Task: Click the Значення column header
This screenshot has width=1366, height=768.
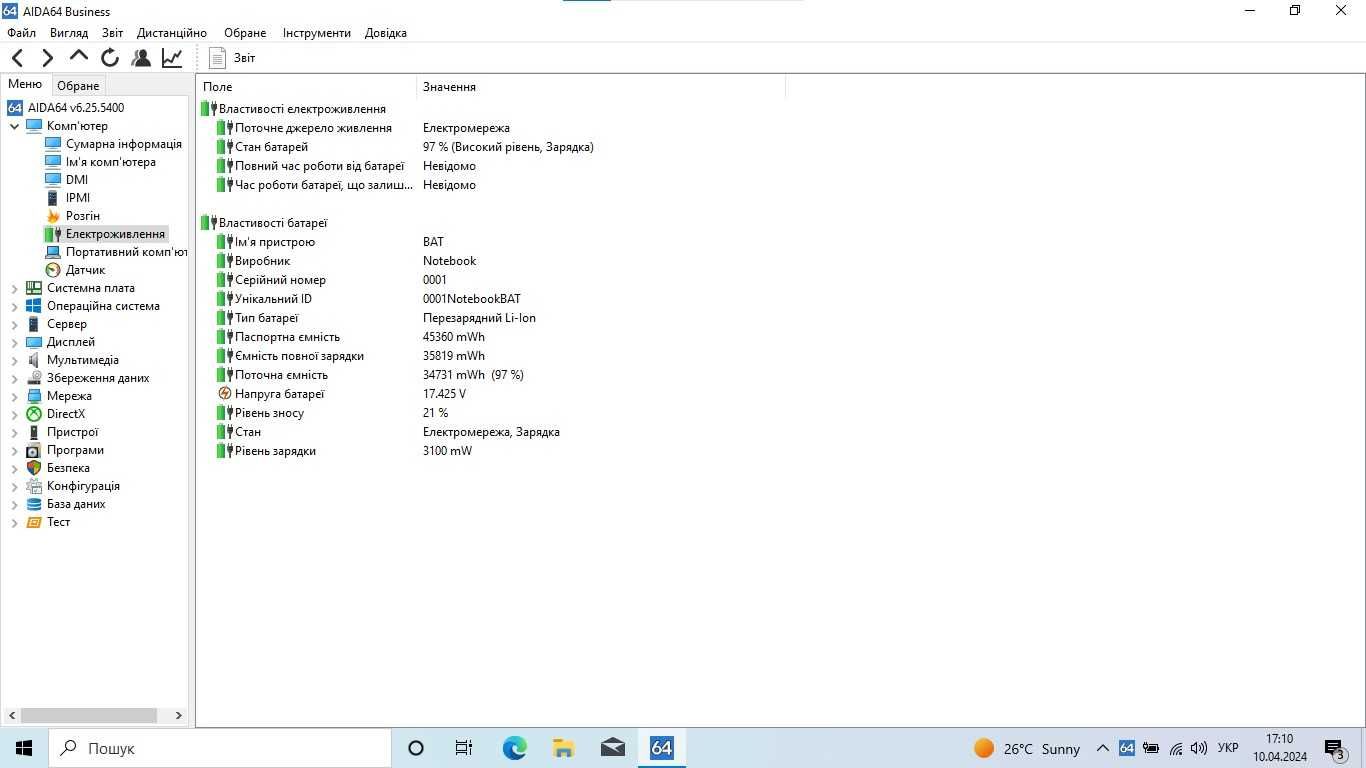Action: [x=601, y=87]
